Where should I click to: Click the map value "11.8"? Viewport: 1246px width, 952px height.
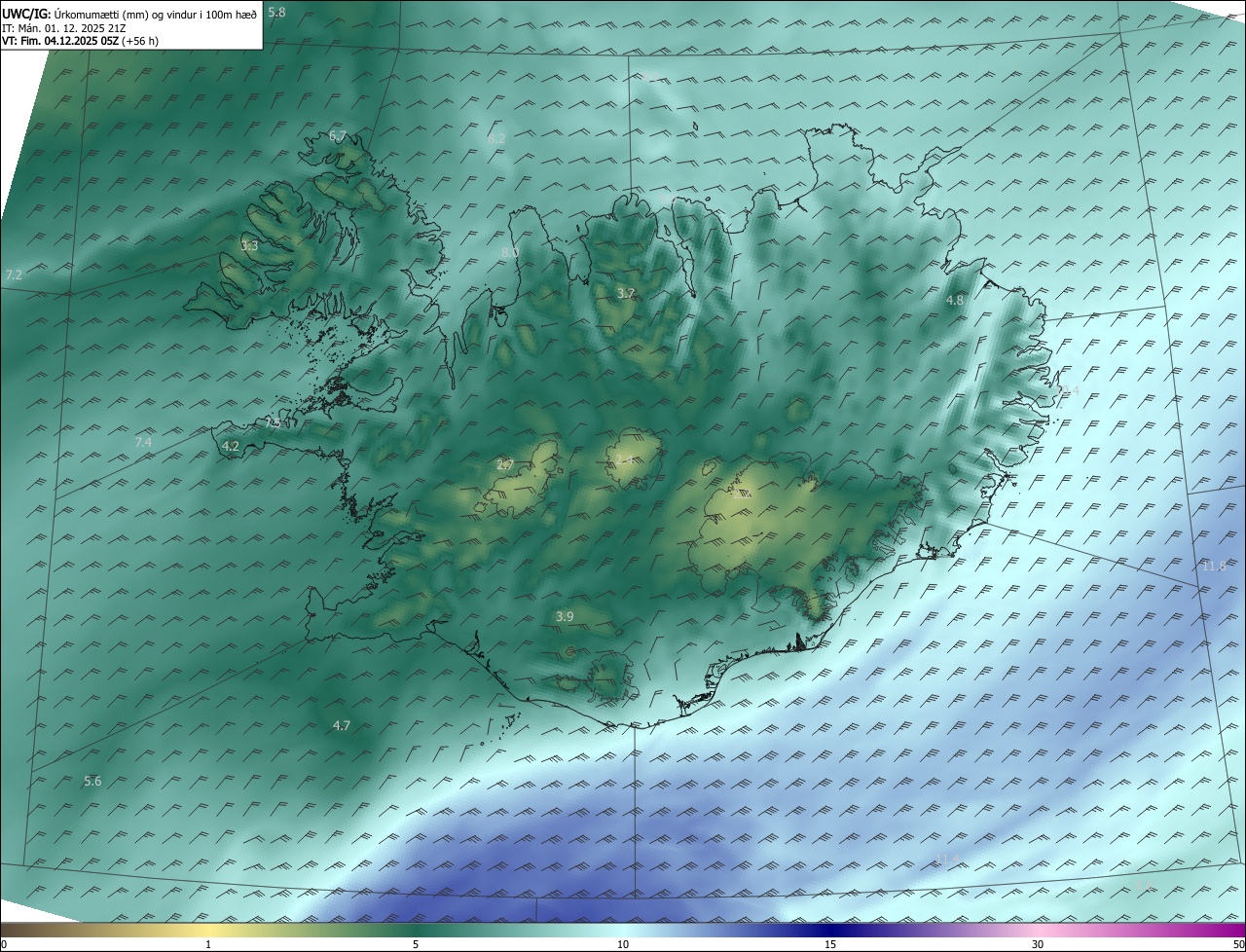tap(1214, 567)
